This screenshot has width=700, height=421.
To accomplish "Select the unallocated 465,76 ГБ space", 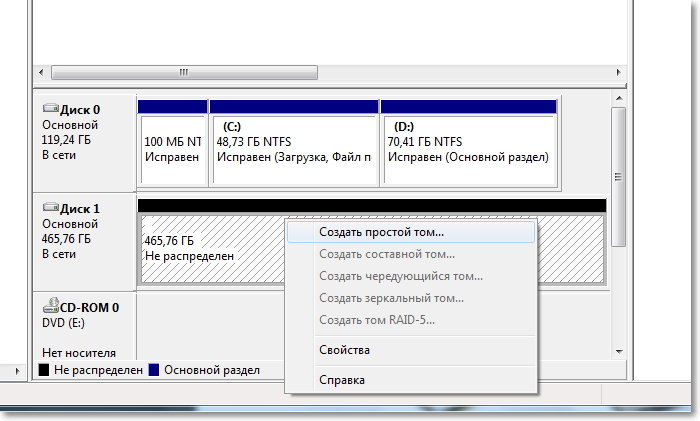I will 210,248.
